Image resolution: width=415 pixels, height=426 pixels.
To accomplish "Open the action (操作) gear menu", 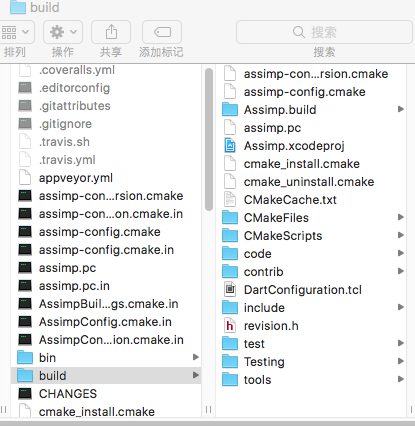I will coord(63,32).
